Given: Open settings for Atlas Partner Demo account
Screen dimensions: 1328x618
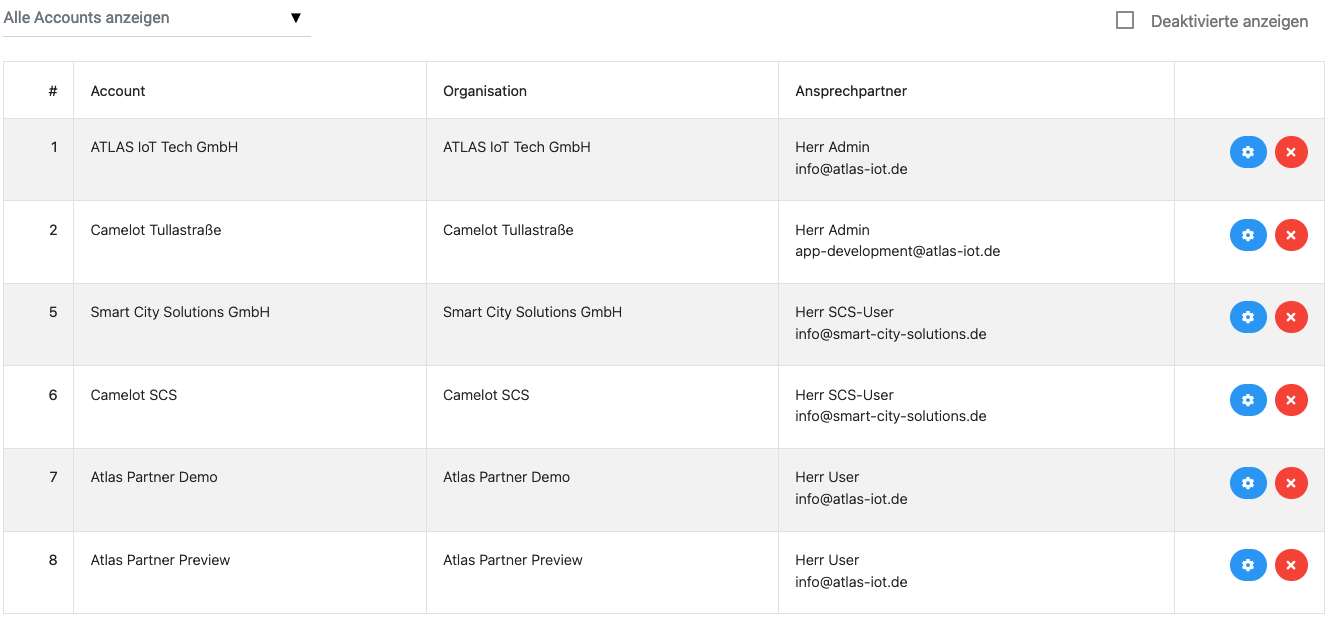Looking at the screenshot, I should click(1247, 483).
